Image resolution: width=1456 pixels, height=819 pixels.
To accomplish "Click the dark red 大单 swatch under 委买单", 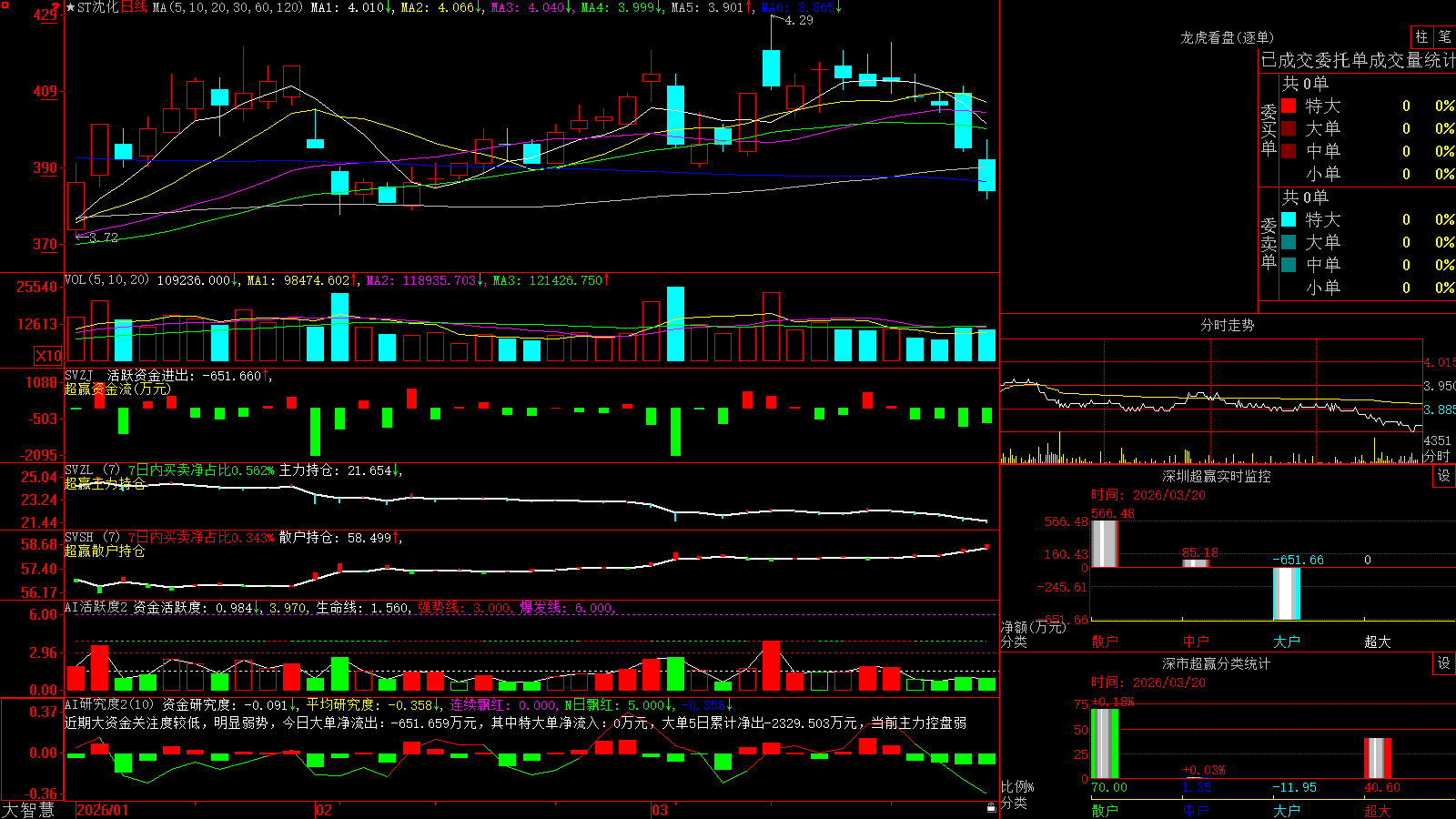I will [x=1289, y=128].
